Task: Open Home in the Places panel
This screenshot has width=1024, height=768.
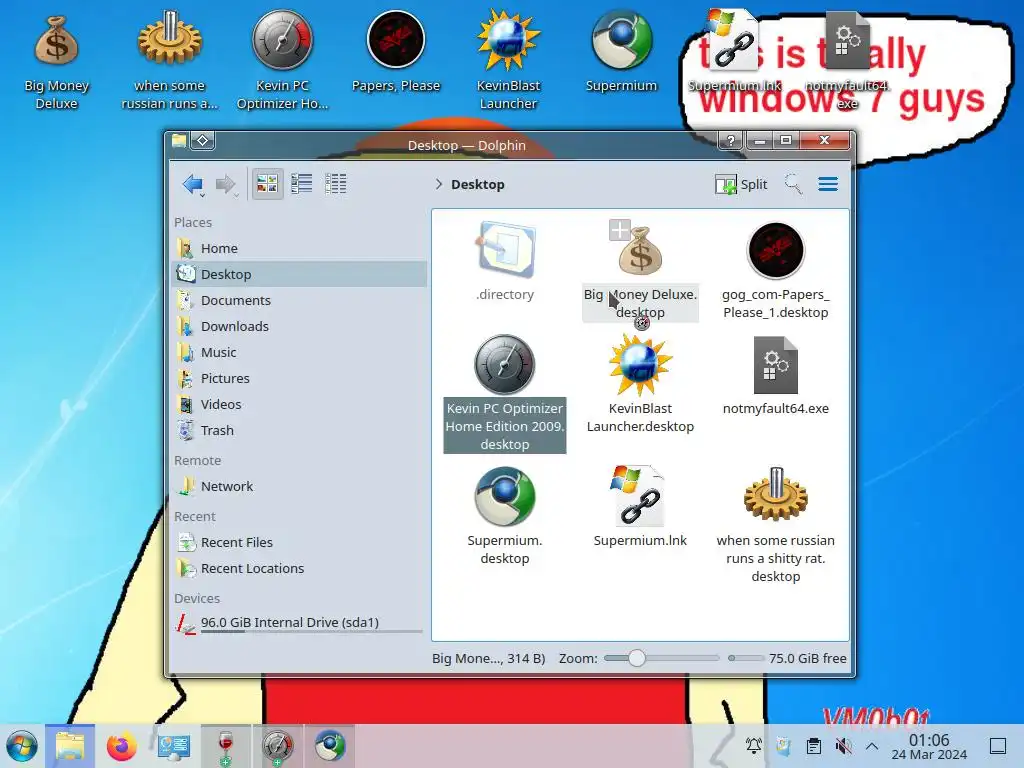Action: coord(300,248)
